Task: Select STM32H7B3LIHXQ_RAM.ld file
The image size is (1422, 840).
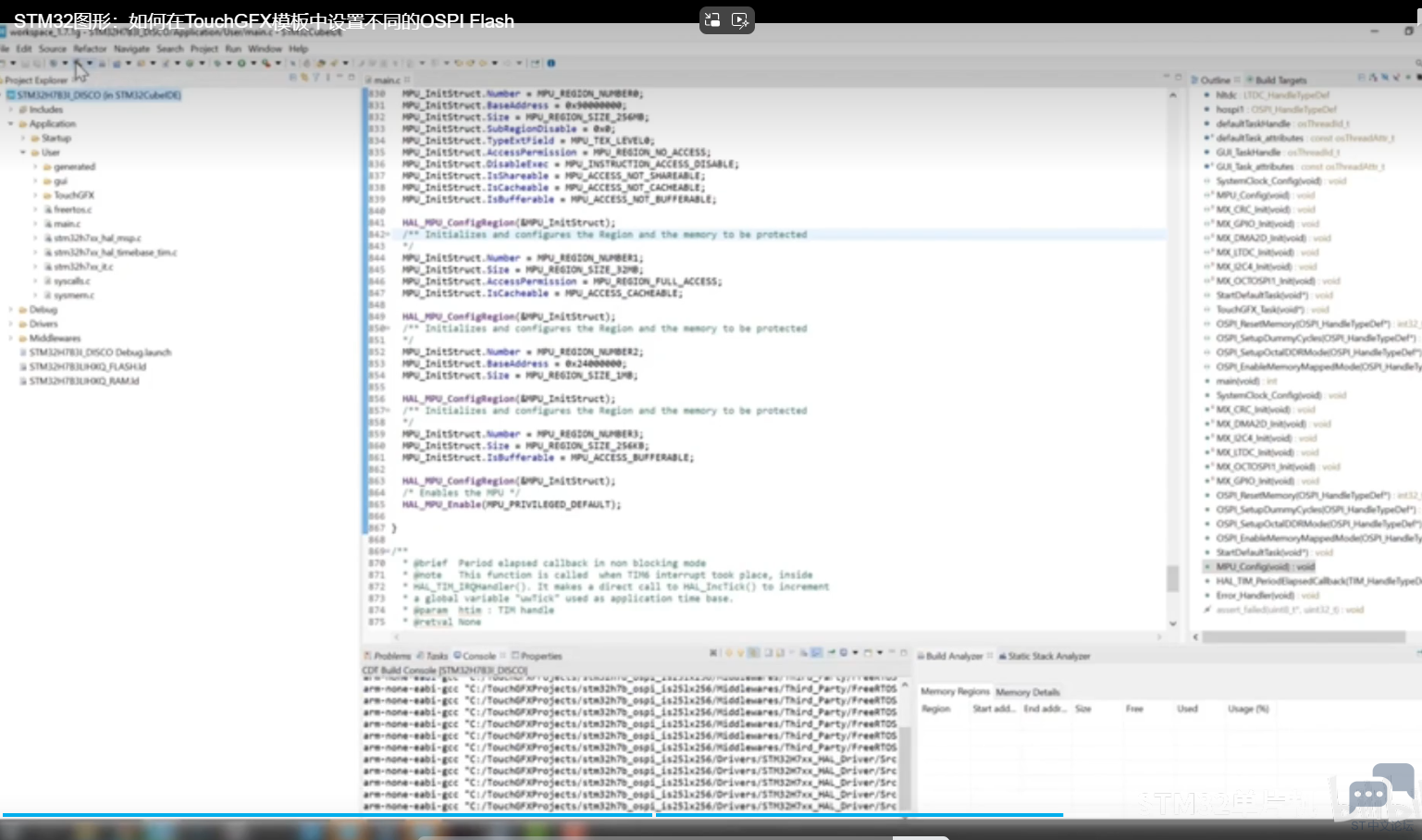Action: (x=84, y=381)
